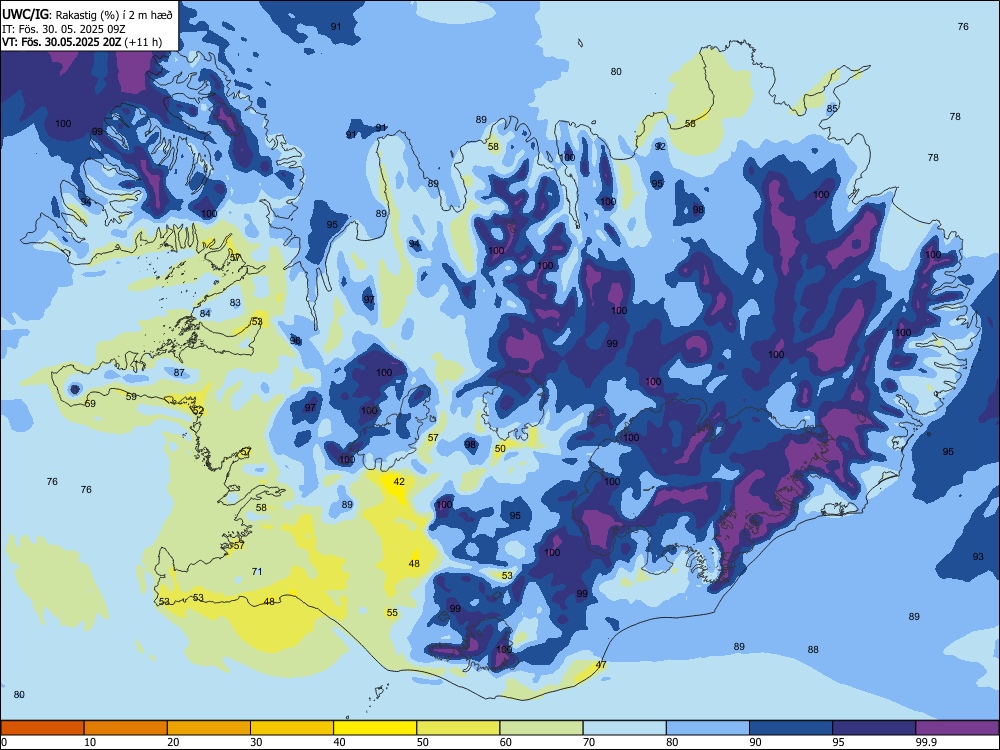Choose the light blue 80–90 legend swatch
The height and width of the screenshot is (750, 1000).
tap(708, 728)
